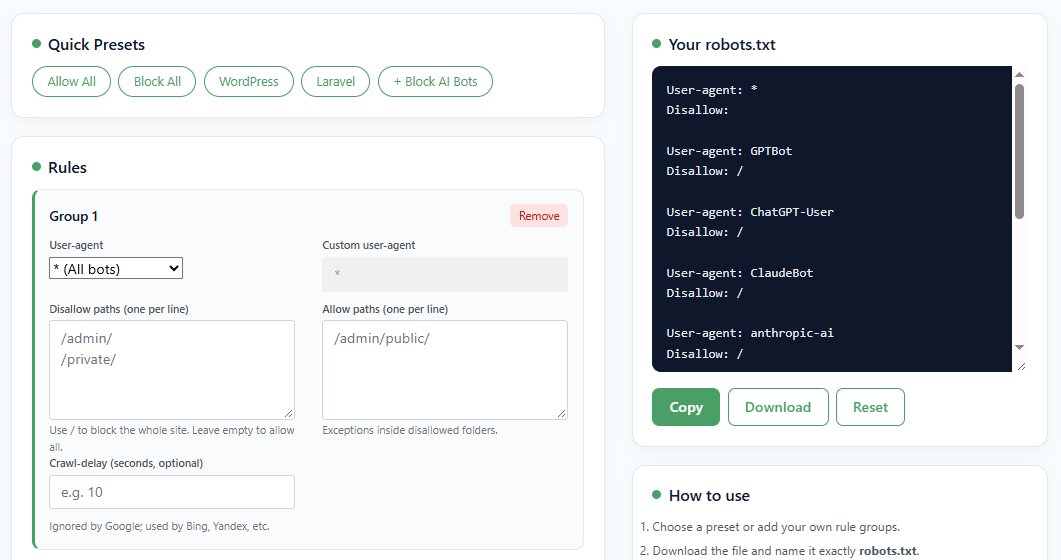Click the robots.txt scrollbar up arrow
Viewport: 1061px width, 560px height.
(1019, 74)
